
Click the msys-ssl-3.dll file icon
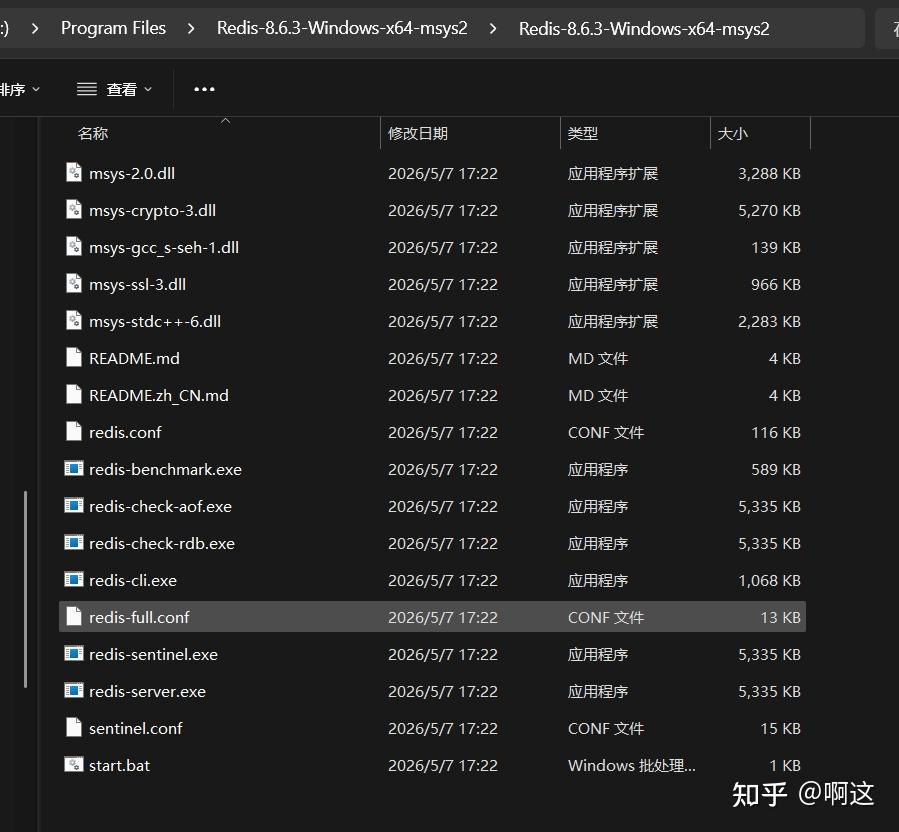[74, 284]
